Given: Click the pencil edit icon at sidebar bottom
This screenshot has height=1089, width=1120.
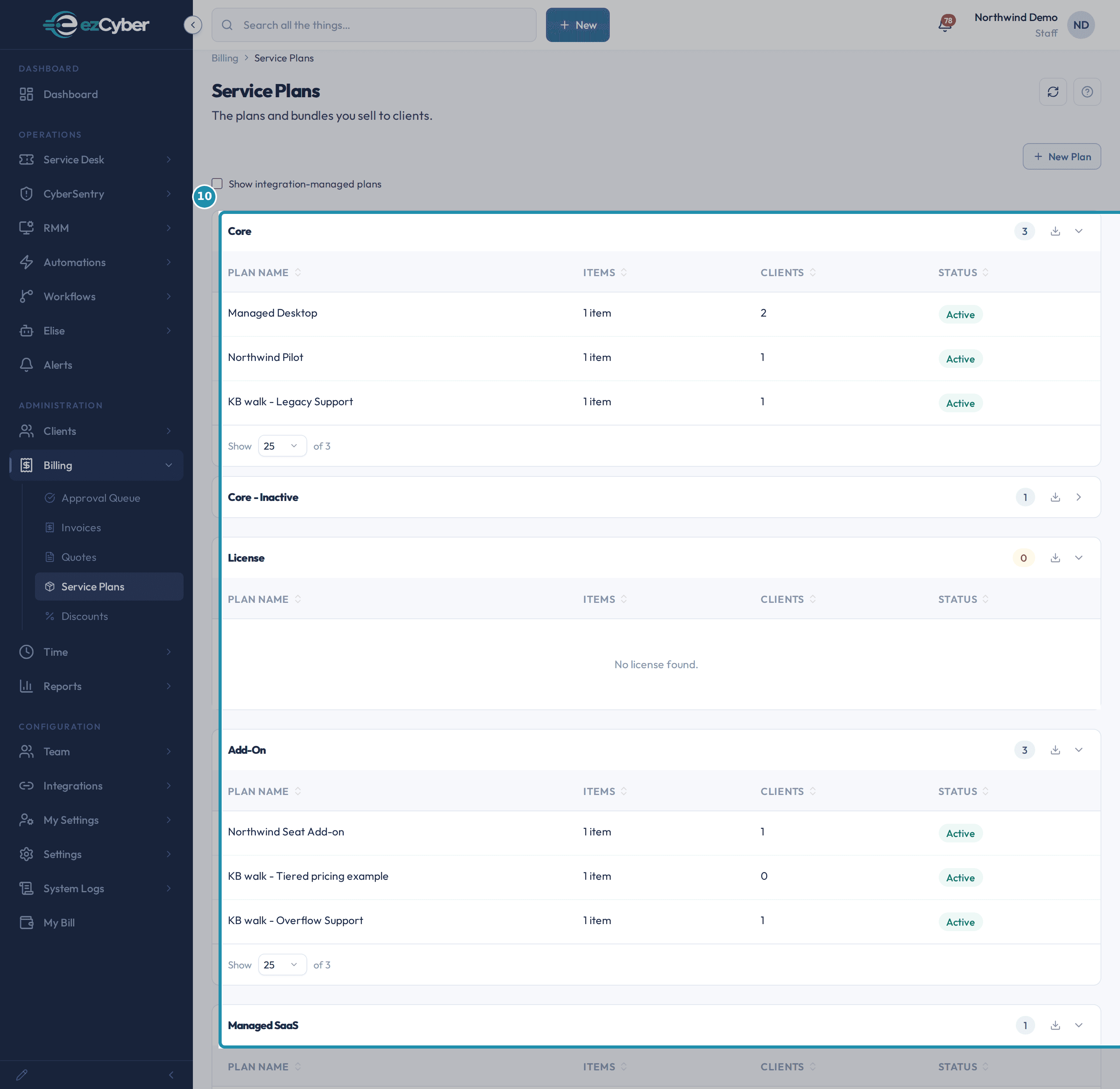Looking at the screenshot, I should [x=22, y=1075].
